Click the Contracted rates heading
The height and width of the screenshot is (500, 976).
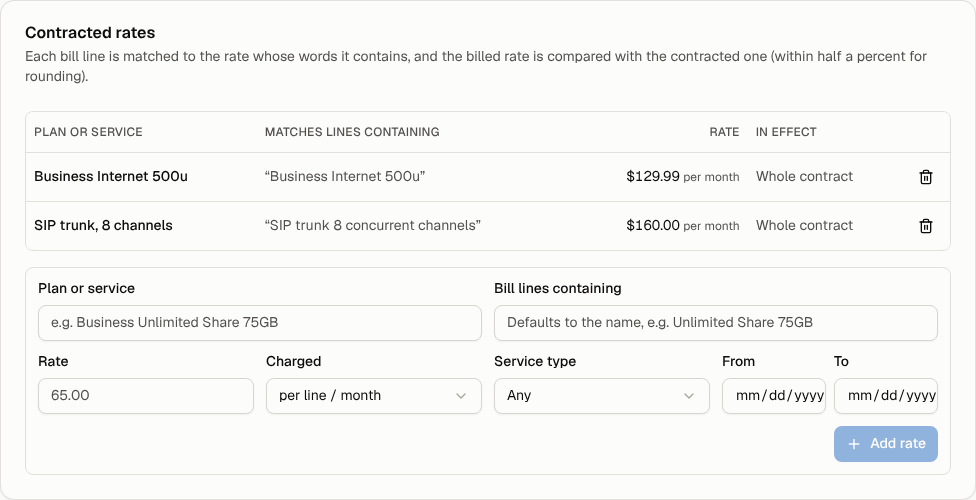(90, 32)
